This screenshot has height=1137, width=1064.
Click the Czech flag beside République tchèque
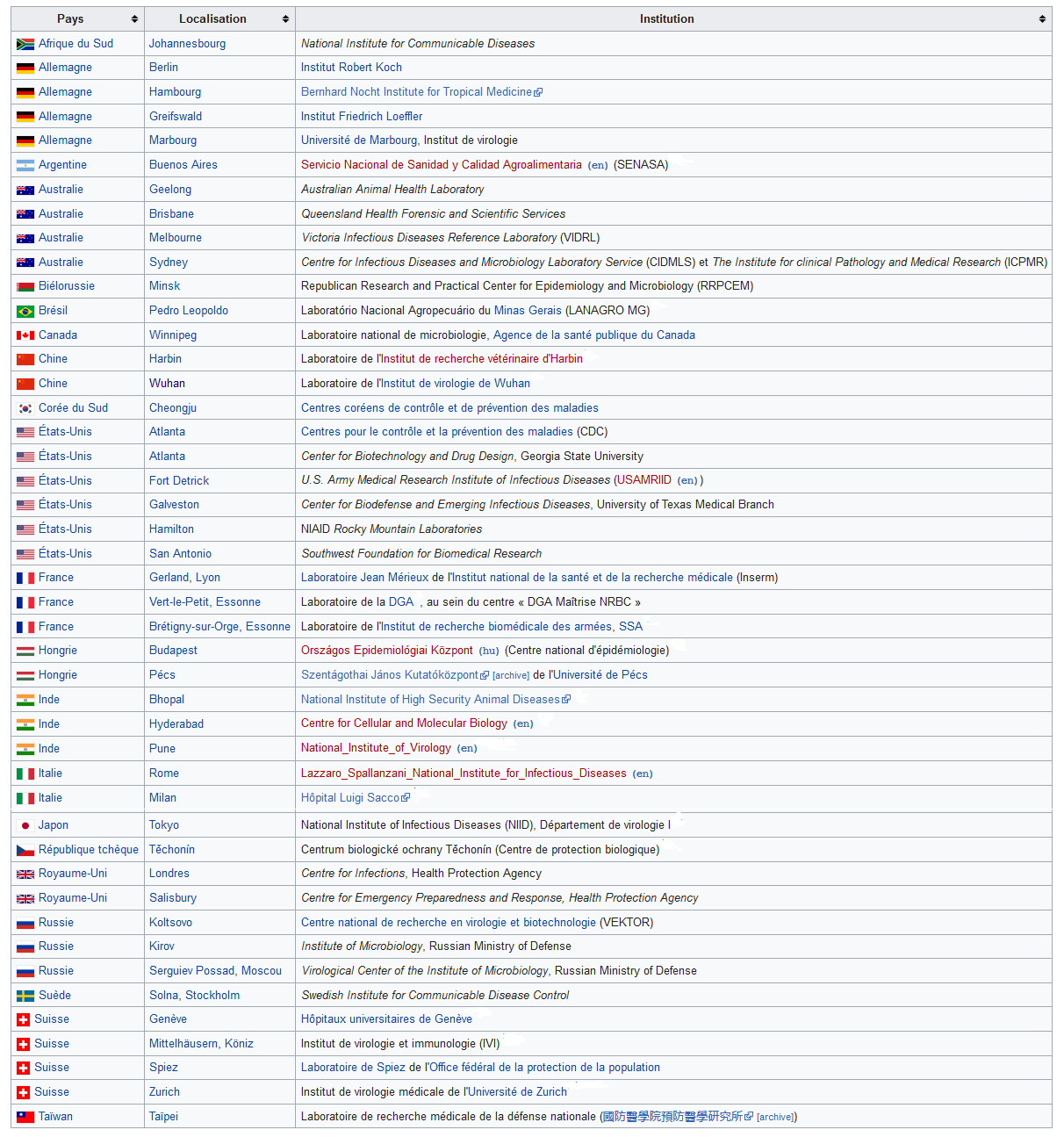(x=25, y=850)
